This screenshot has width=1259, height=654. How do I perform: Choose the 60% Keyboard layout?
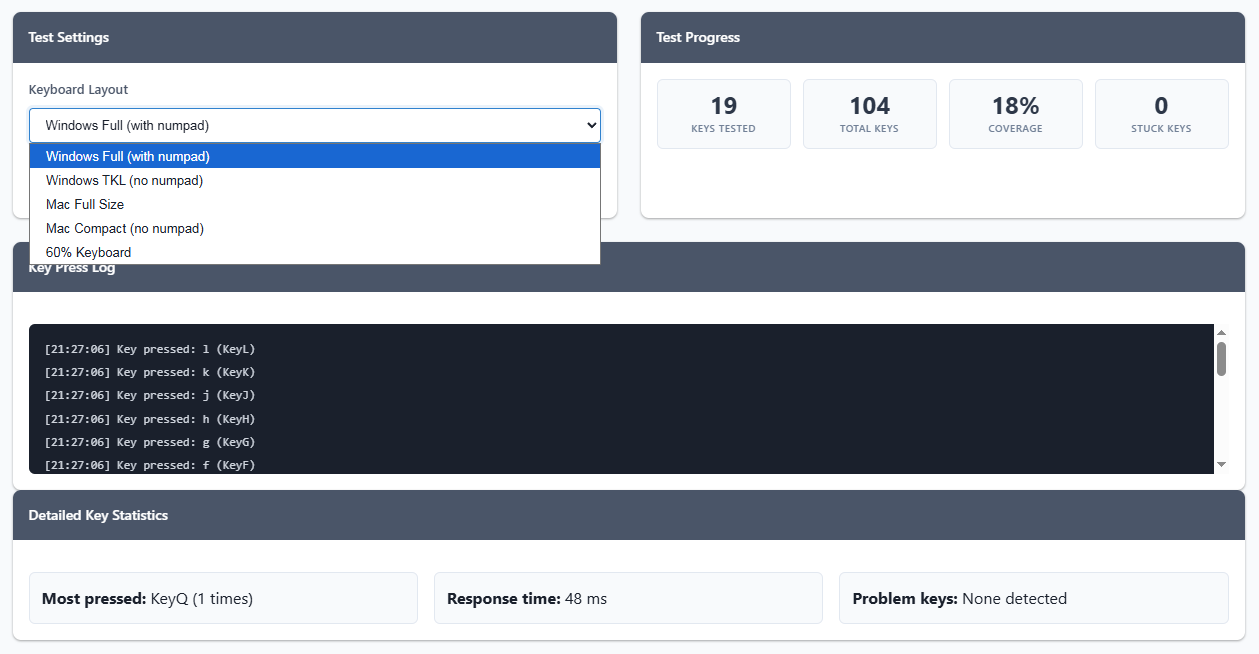88,252
